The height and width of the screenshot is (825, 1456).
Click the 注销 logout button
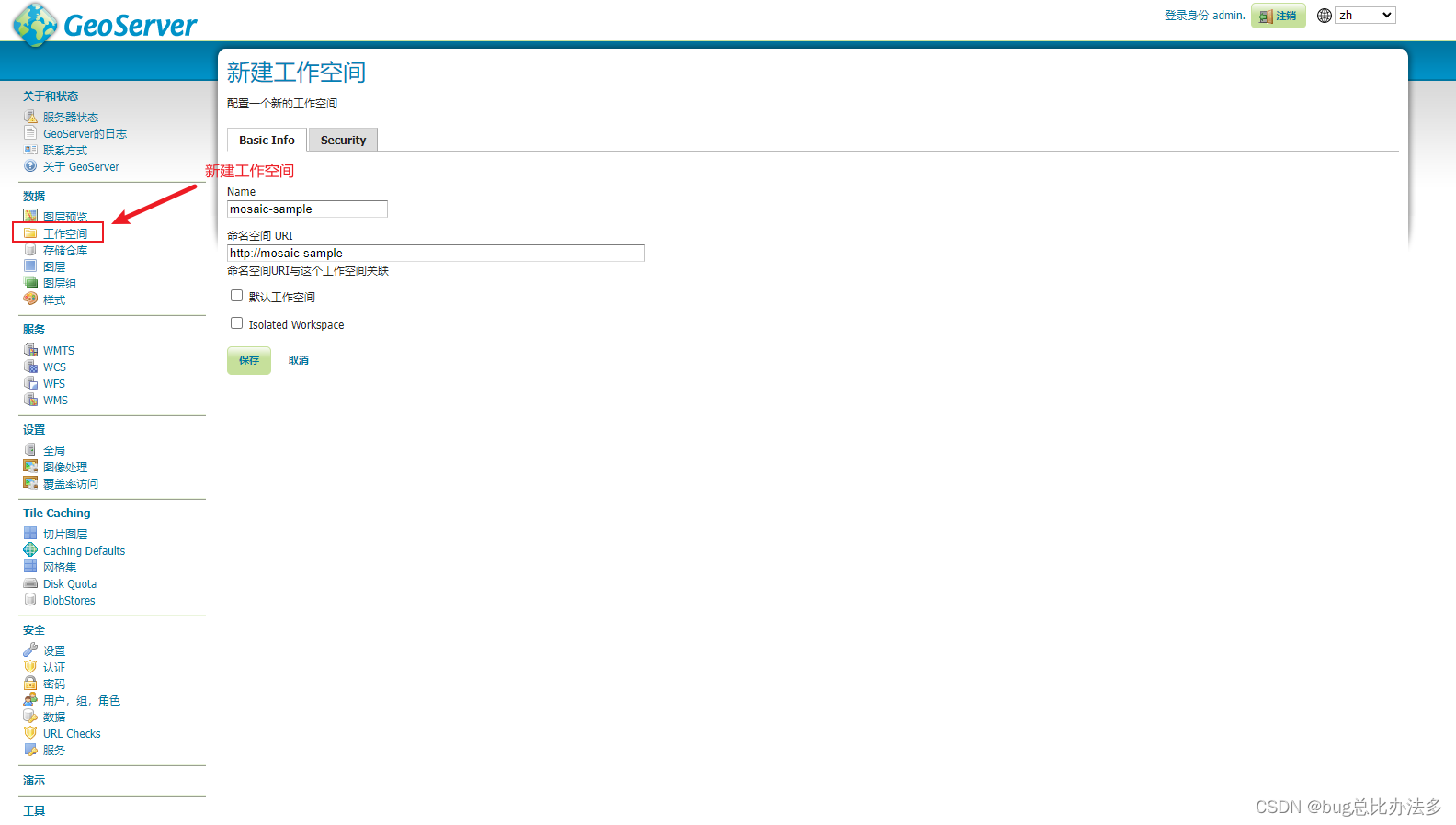click(1279, 16)
